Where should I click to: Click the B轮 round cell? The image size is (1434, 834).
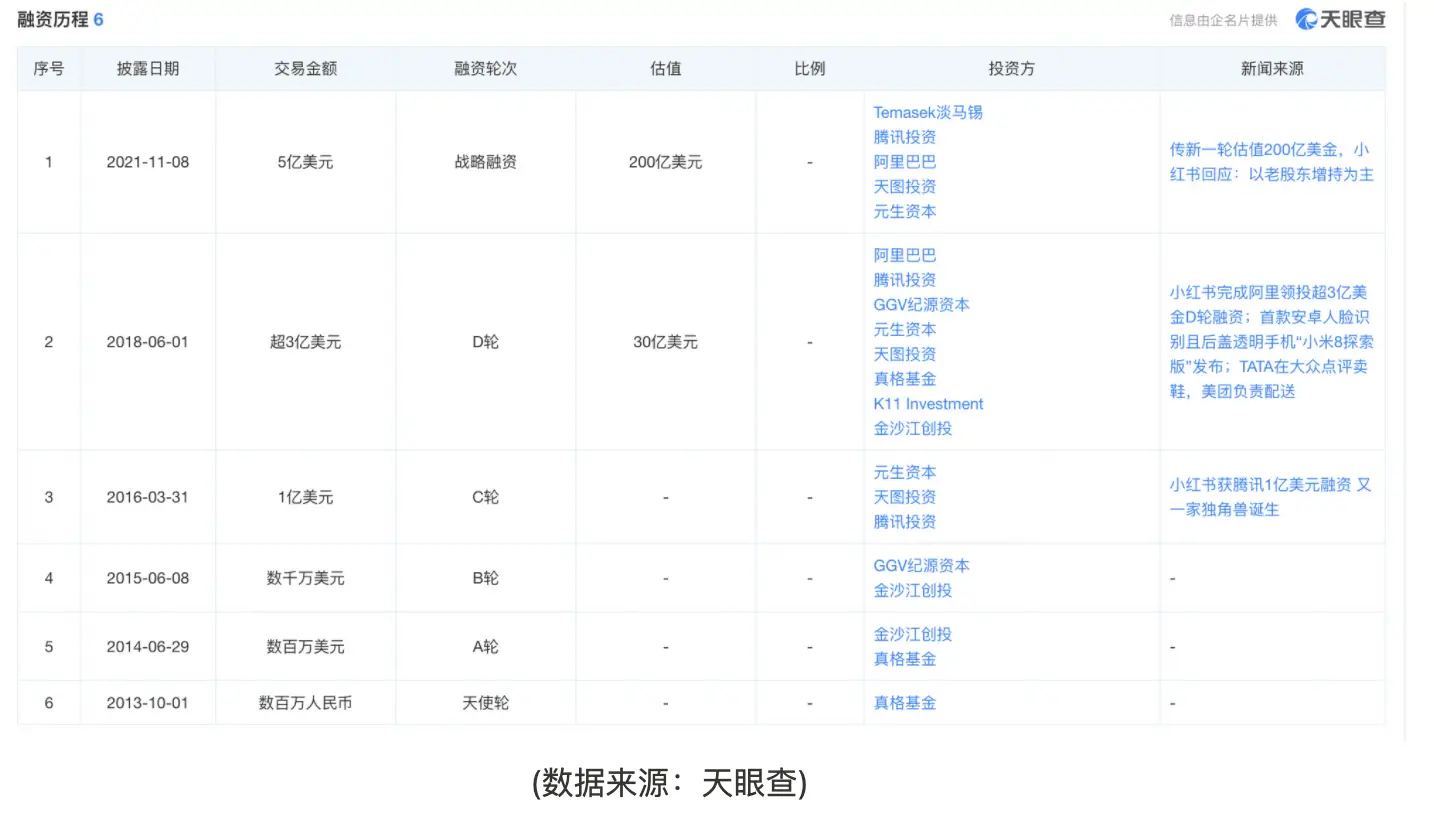point(486,578)
